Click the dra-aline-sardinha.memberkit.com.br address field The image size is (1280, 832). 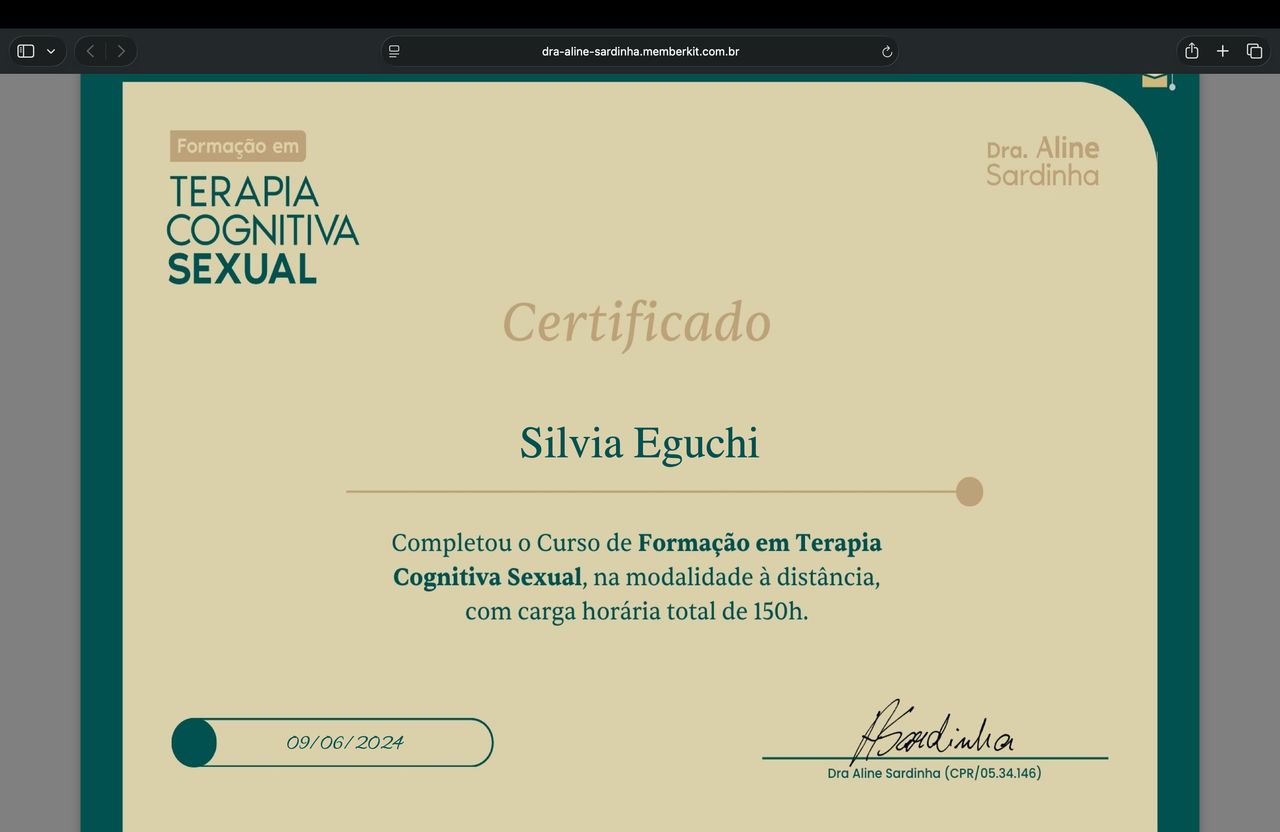640,51
